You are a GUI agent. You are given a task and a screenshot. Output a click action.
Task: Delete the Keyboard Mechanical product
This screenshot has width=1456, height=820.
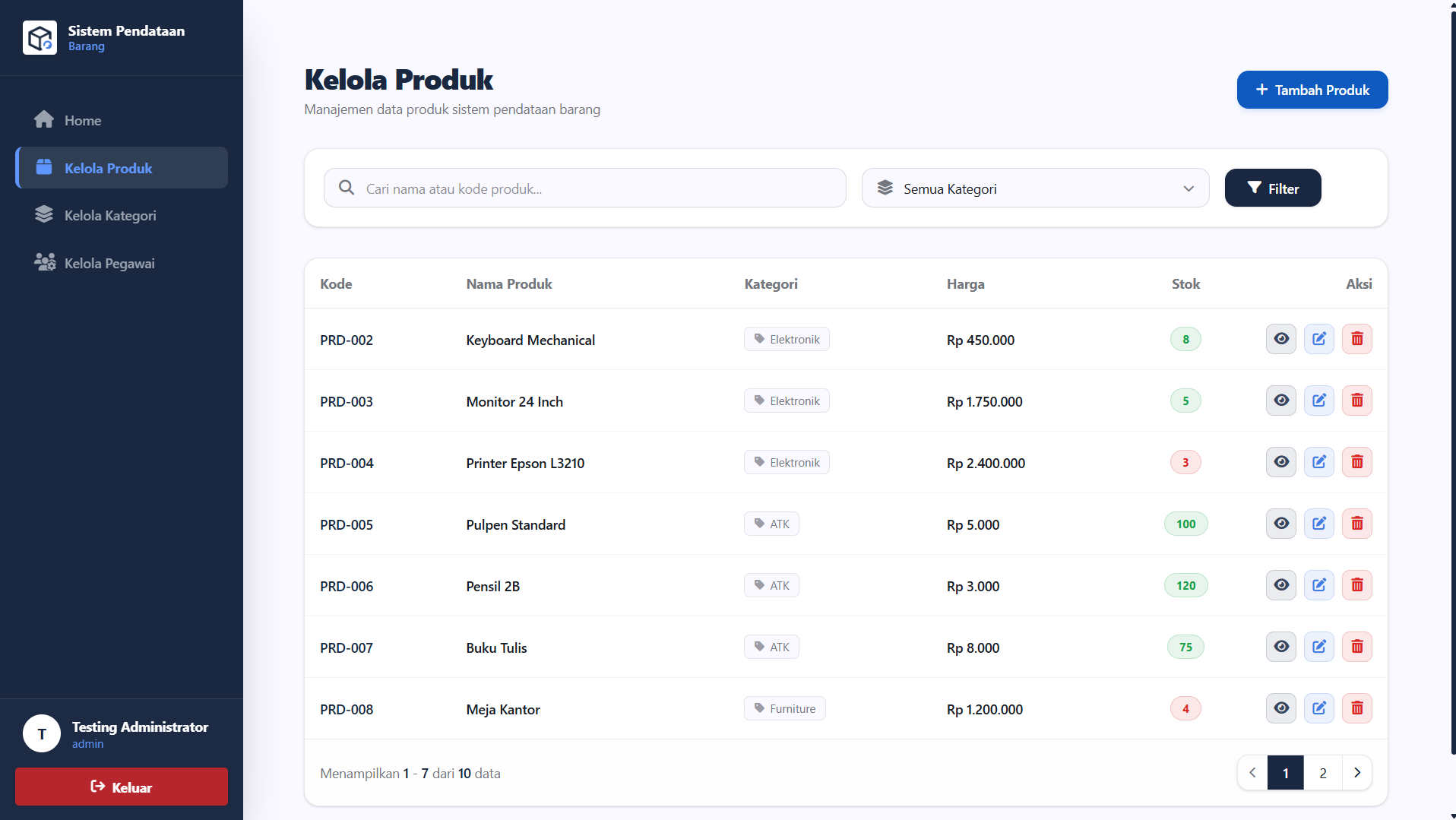click(x=1357, y=339)
